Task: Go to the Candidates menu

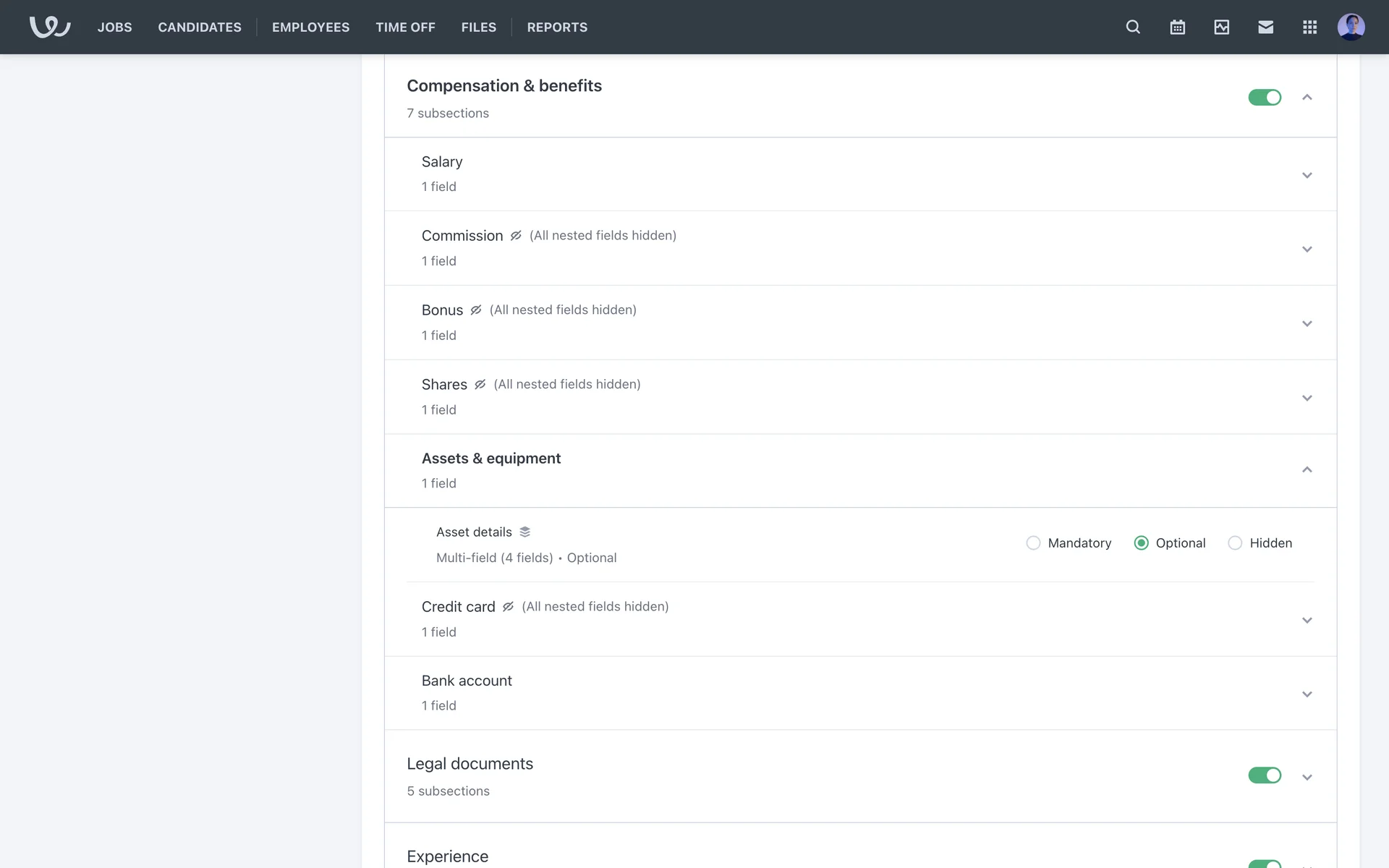Action: pos(200,27)
